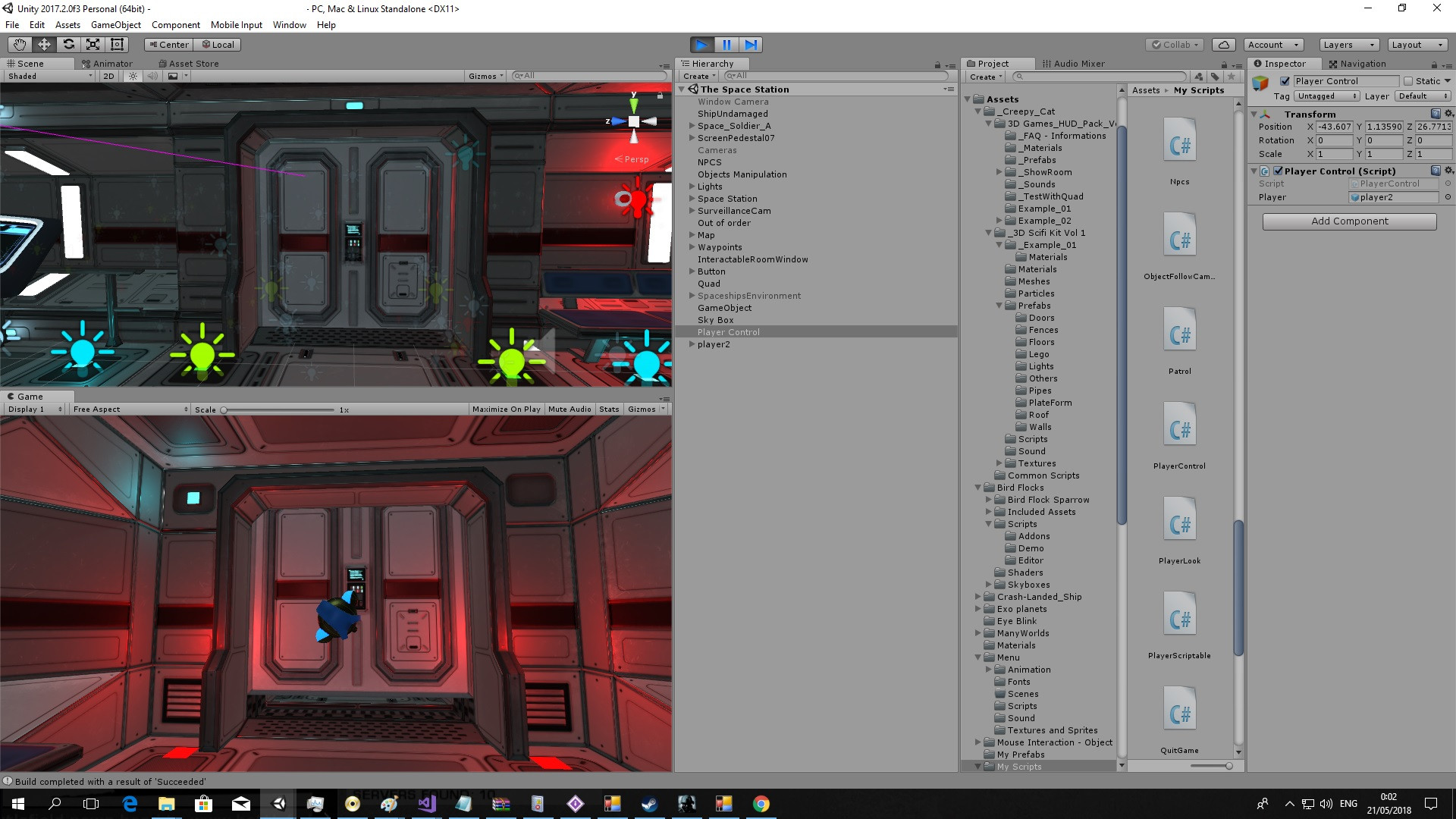Click the Step frame button
This screenshot has height=819, width=1456.
point(751,45)
